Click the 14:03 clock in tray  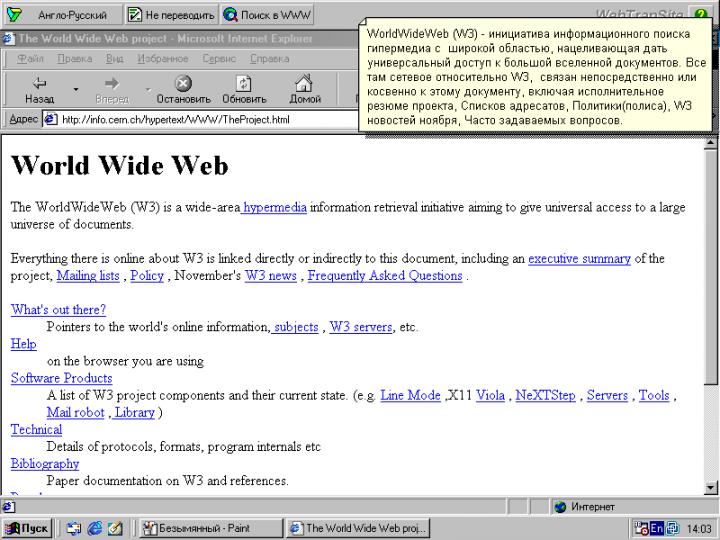(698, 529)
